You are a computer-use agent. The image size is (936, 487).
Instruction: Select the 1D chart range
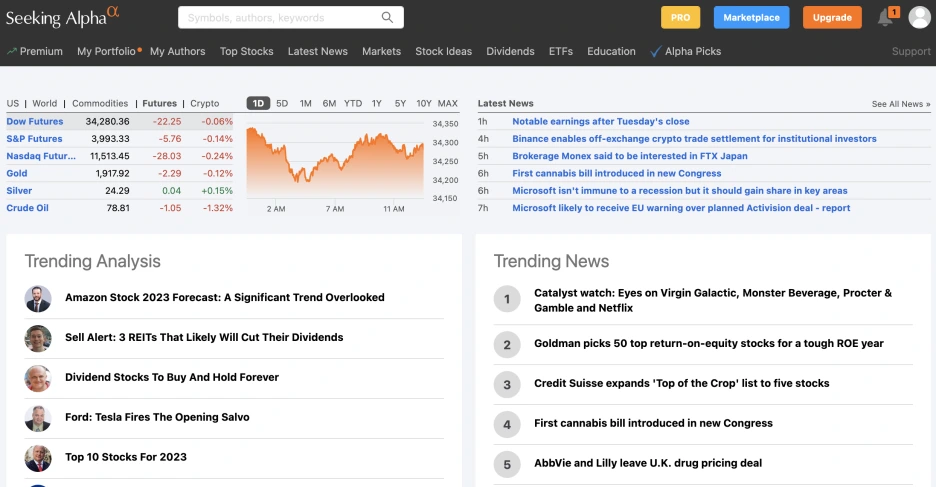click(258, 103)
